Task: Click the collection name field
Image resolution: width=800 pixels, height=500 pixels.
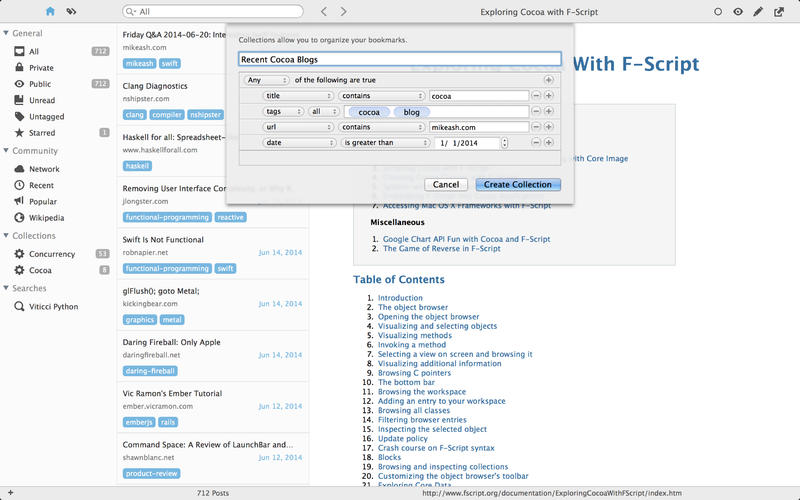Action: 399,59
